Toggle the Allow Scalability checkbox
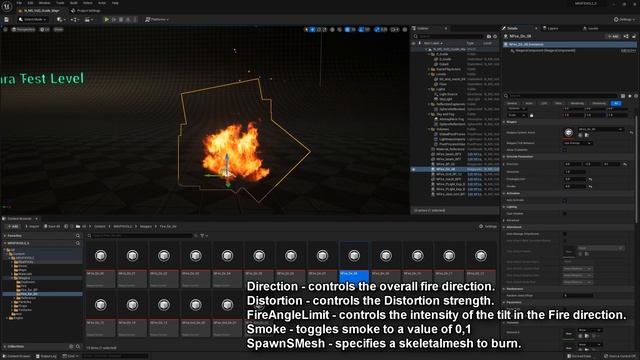This screenshot has height=360, width=640. coord(565,150)
